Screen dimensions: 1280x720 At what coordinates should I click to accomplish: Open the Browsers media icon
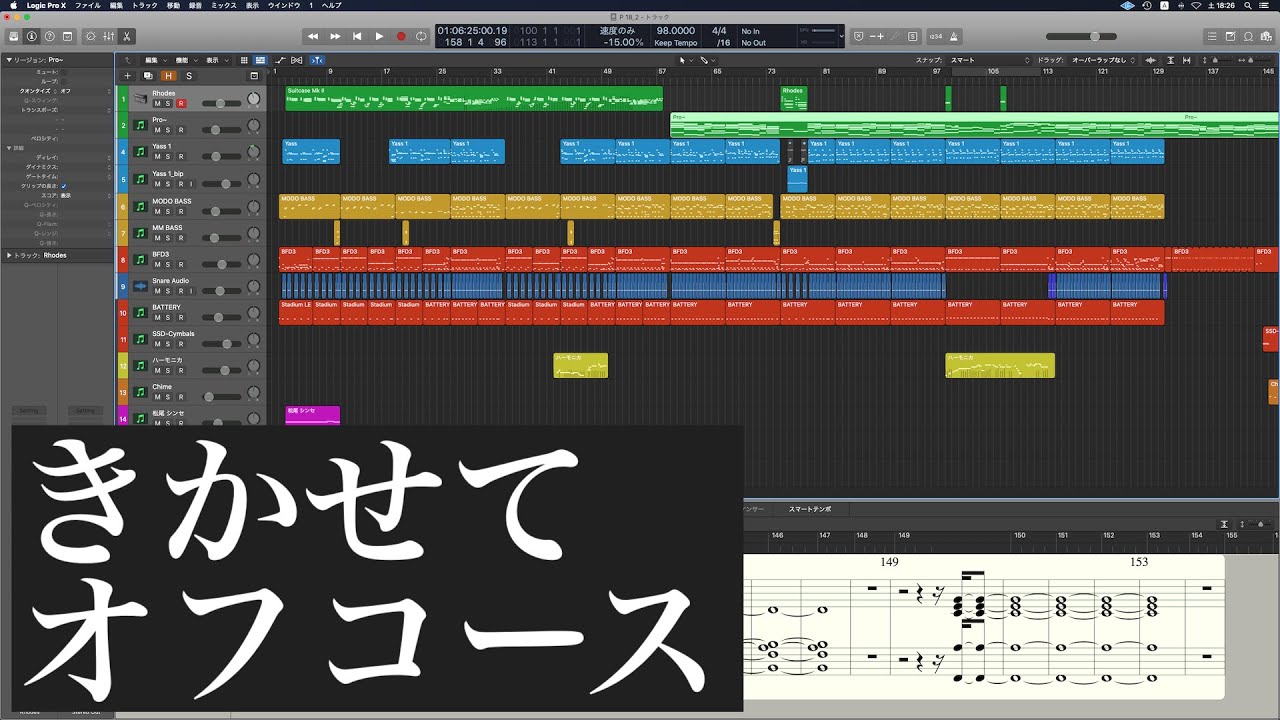tap(1266, 36)
